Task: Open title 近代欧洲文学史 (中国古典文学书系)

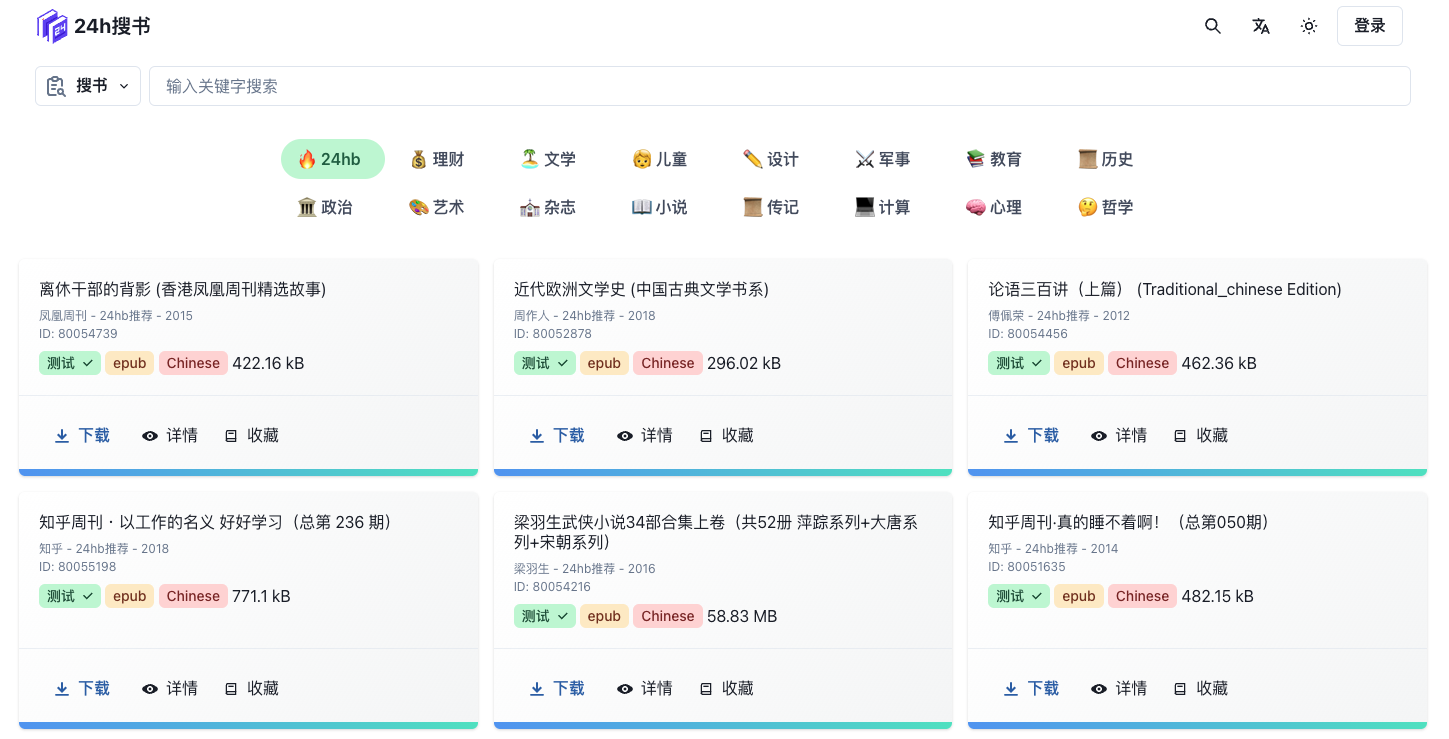Action: (641, 289)
